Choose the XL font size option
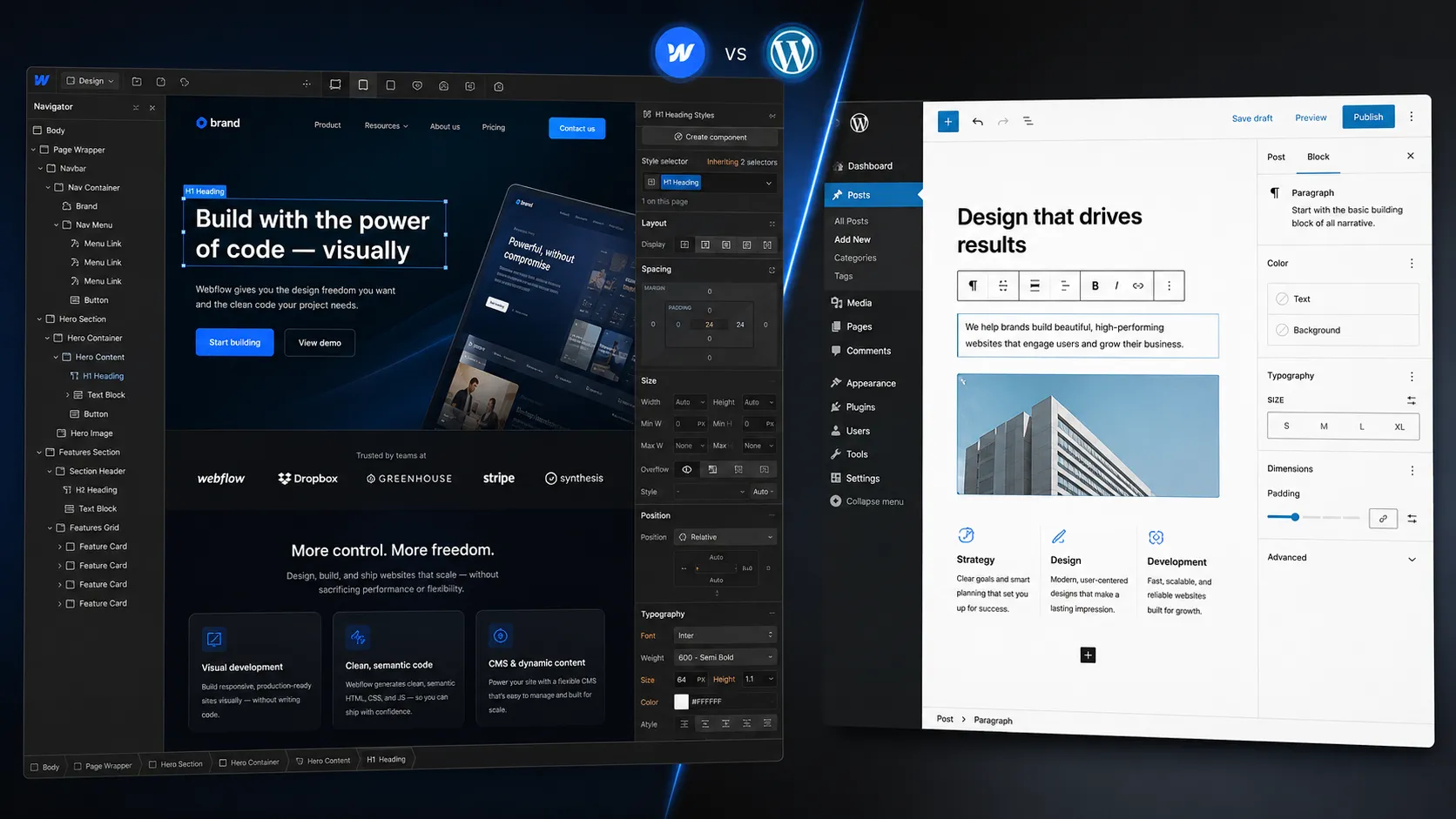The image size is (1456, 819). [x=1399, y=426]
